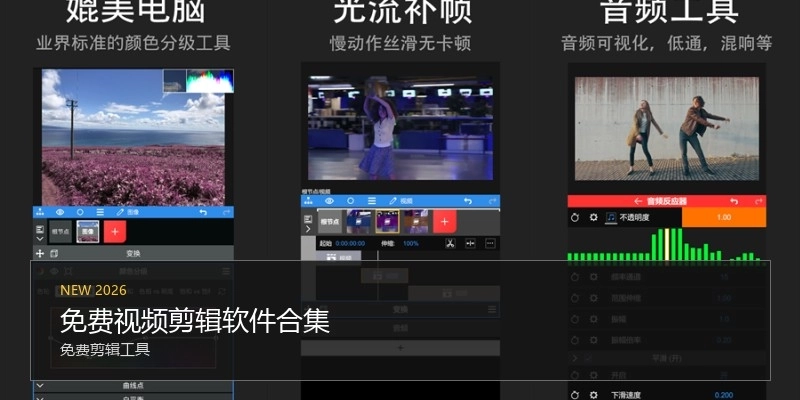Undo in the 音频反应器 red header
This screenshot has height=400, width=800.
(x=734, y=201)
